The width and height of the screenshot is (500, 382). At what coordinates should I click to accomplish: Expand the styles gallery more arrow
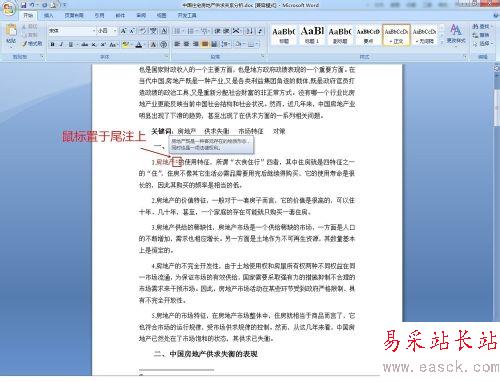(442, 42)
